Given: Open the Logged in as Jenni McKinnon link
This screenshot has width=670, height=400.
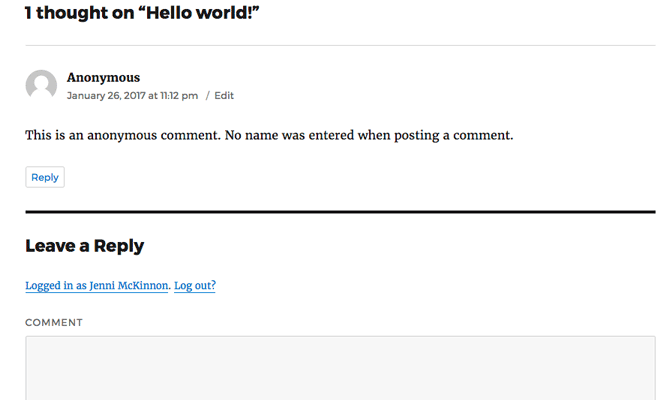Looking at the screenshot, I should pos(96,286).
